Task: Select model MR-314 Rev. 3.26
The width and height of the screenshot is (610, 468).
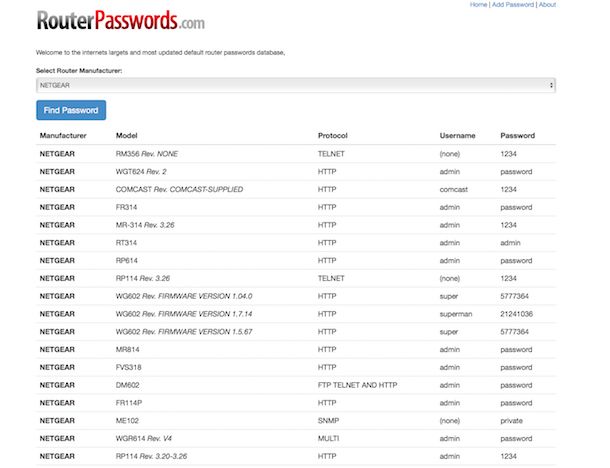Action: (145, 225)
